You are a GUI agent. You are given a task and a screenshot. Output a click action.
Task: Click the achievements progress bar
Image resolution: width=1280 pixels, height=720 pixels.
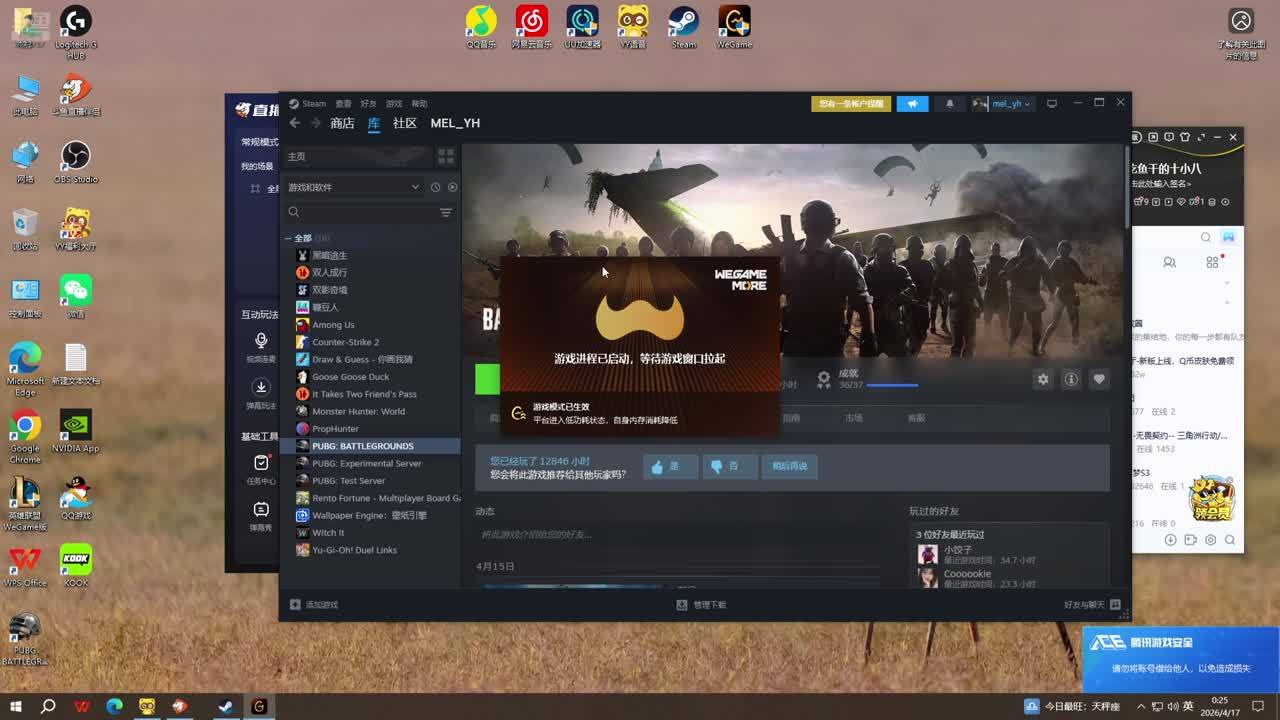[x=892, y=385]
